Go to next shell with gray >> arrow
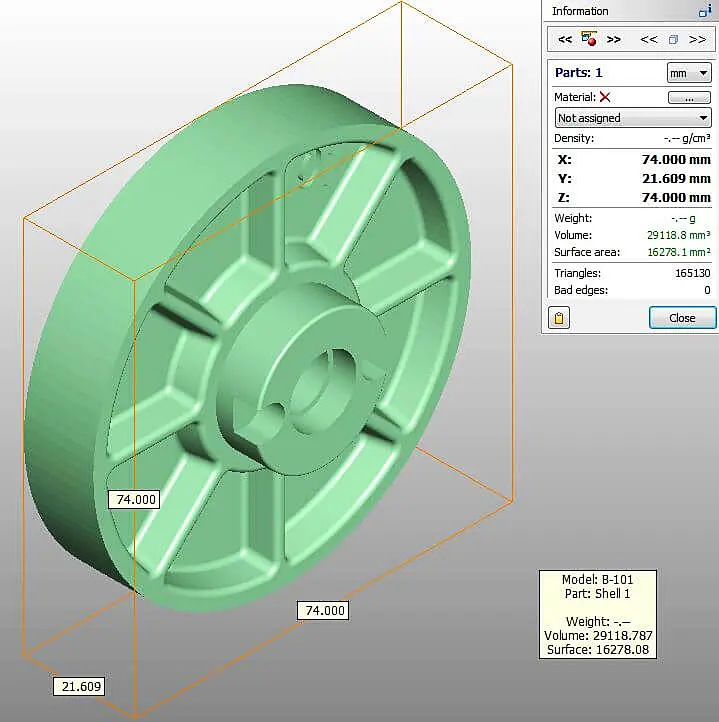Image resolution: width=719 pixels, height=722 pixels. [x=698, y=40]
